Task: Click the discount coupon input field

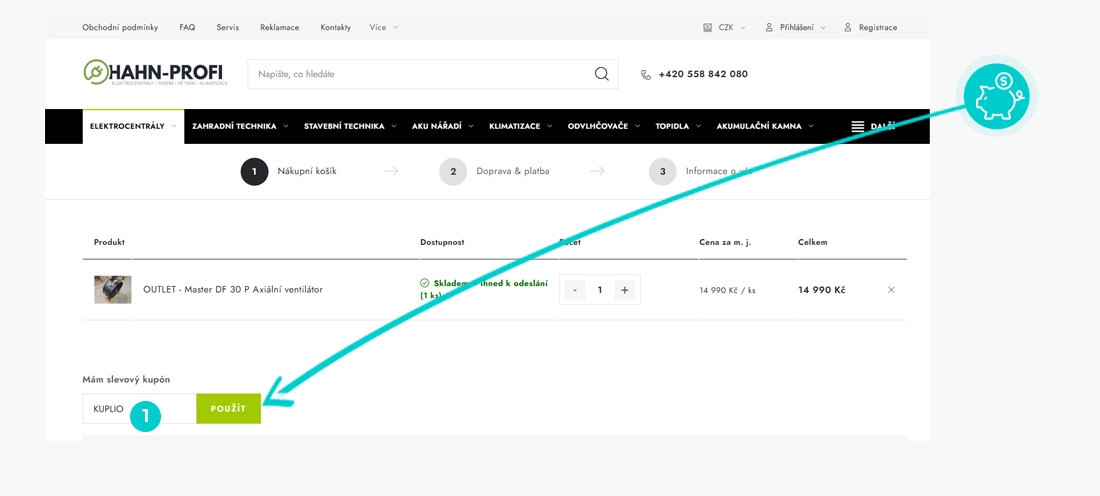Action: [x=139, y=408]
